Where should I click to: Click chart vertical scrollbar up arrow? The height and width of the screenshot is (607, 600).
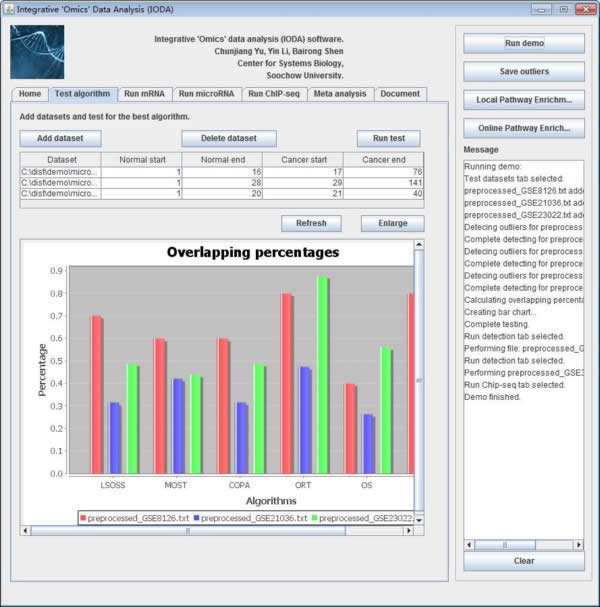419,245
